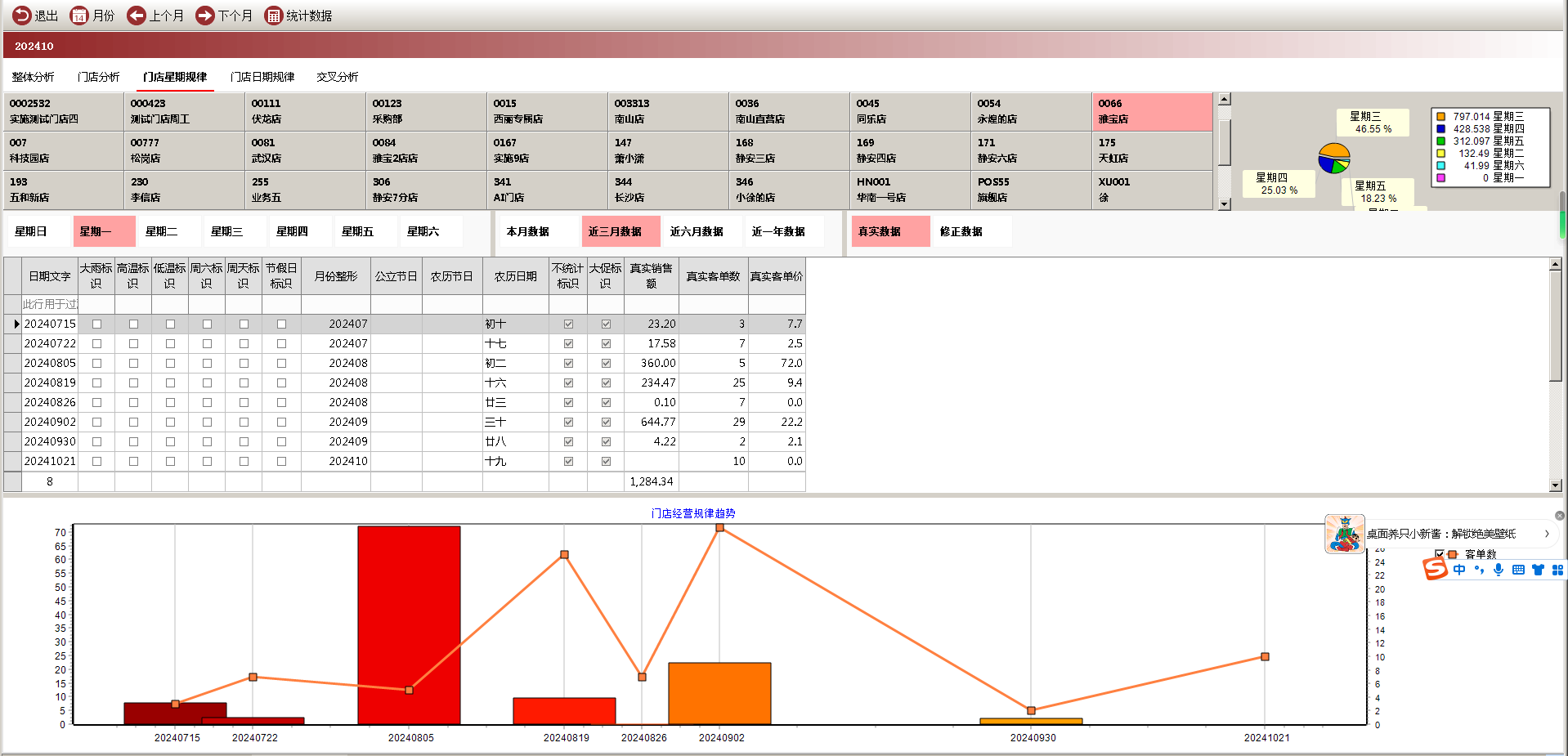Click scroll-up arrow of store list scrollbar
The height and width of the screenshot is (756, 1568).
(1225, 99)
